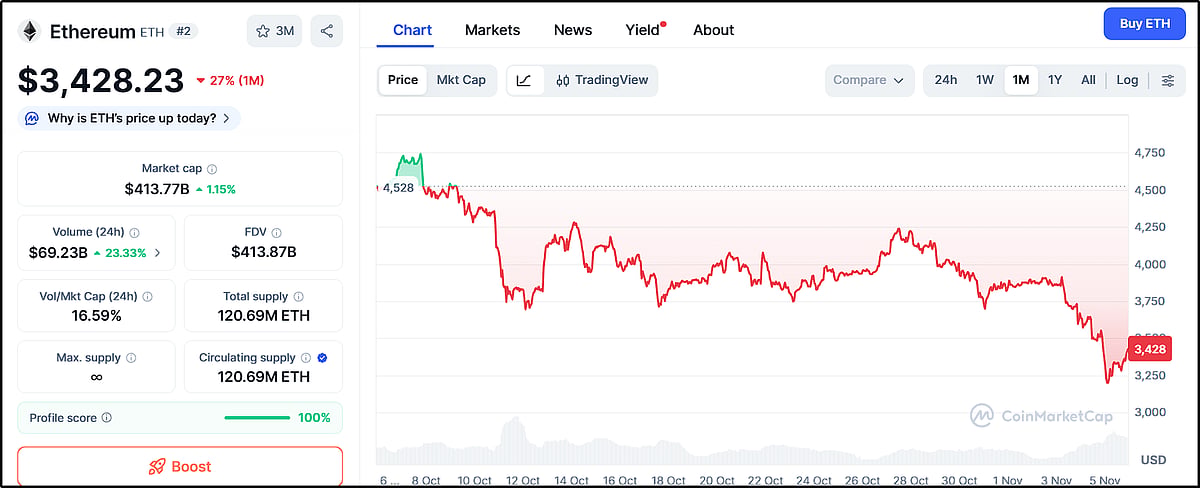The width and height of the screenshot is (1200, 488).
Task: Click the info icon beside Max. supply
Action: click(x=131, y=357)
